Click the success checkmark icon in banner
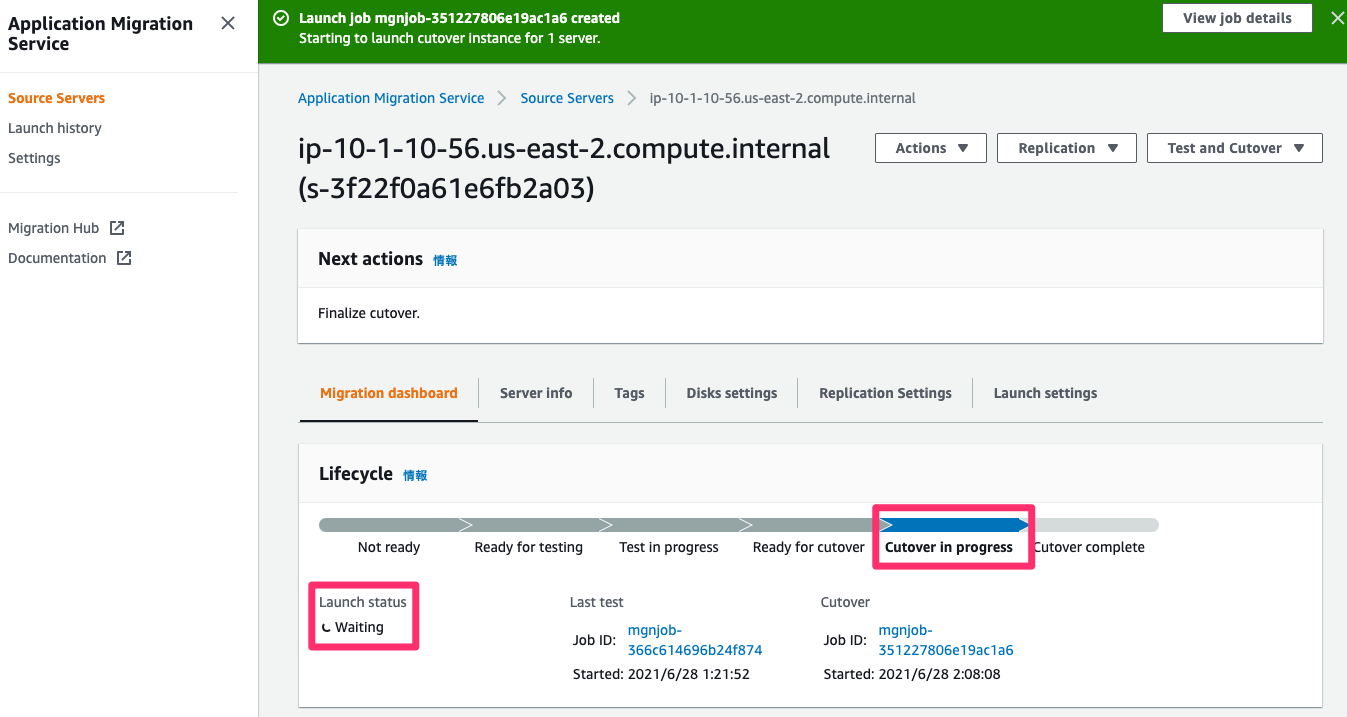 click(281, 18)
